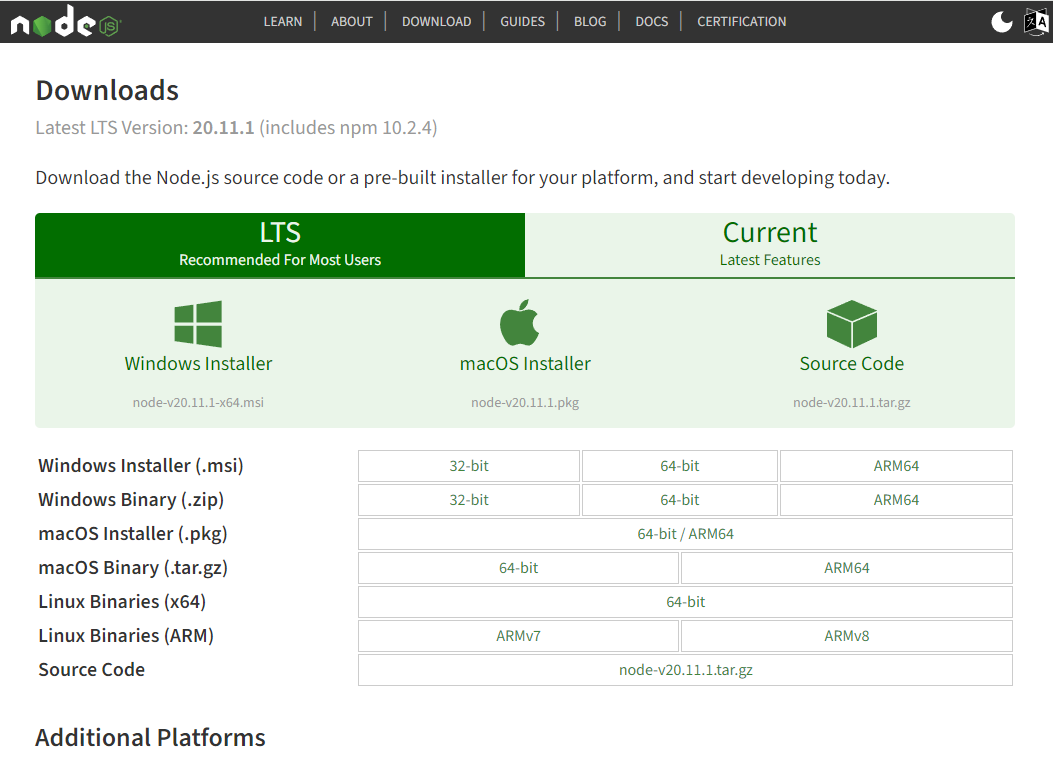Click the Linux Binaries (x64) row label
This screenshot has height=764, width=1053.
tap(122, 602)
